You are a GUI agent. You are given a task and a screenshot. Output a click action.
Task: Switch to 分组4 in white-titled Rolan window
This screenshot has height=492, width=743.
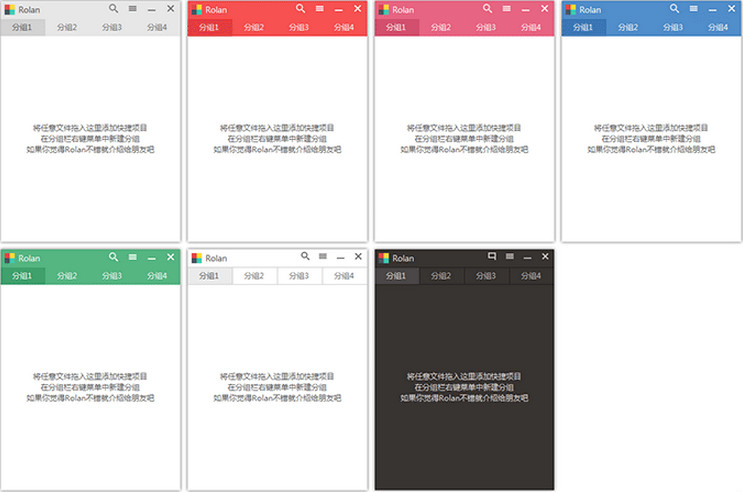(x=344, y=276)
